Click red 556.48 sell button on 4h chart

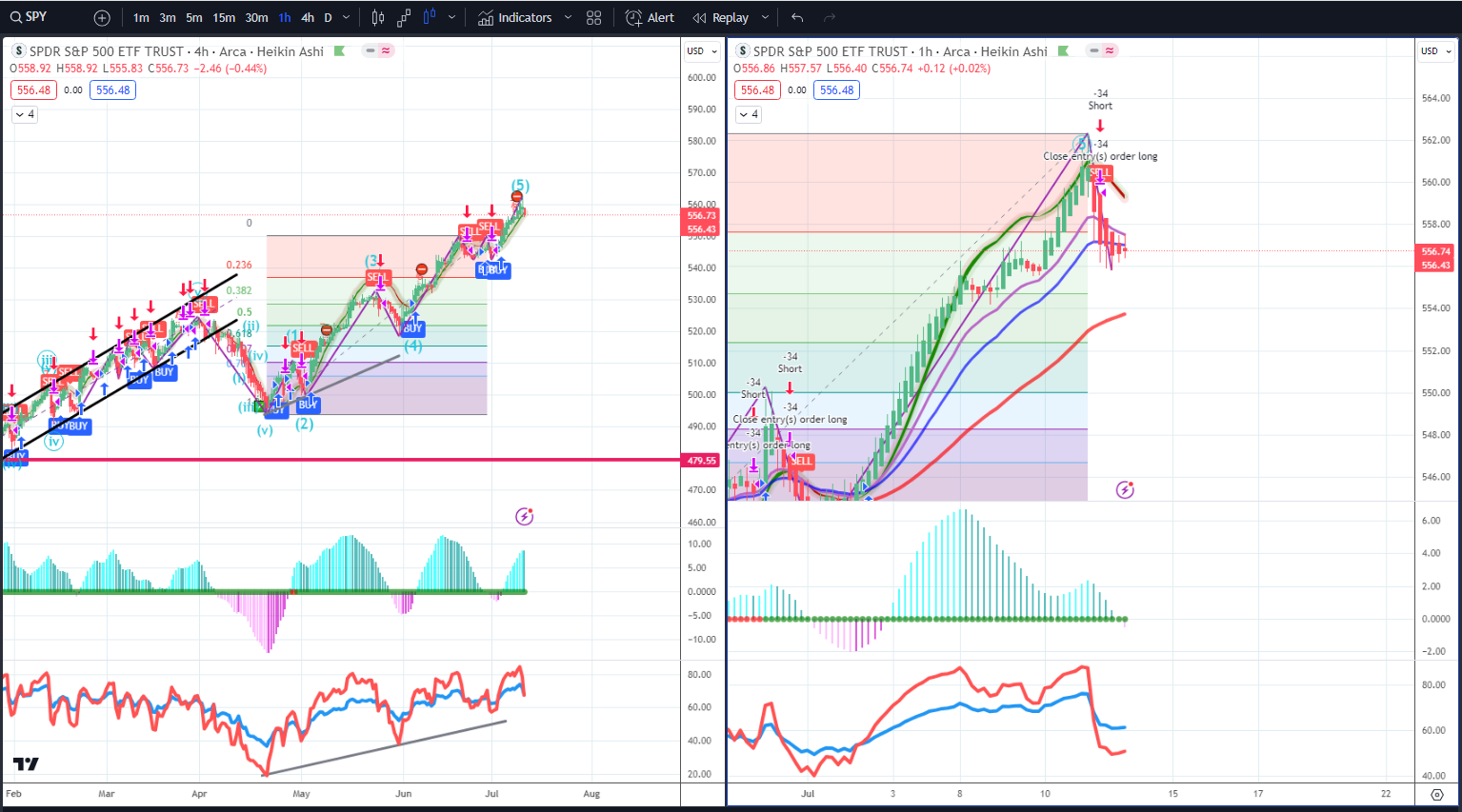[33, 90]
